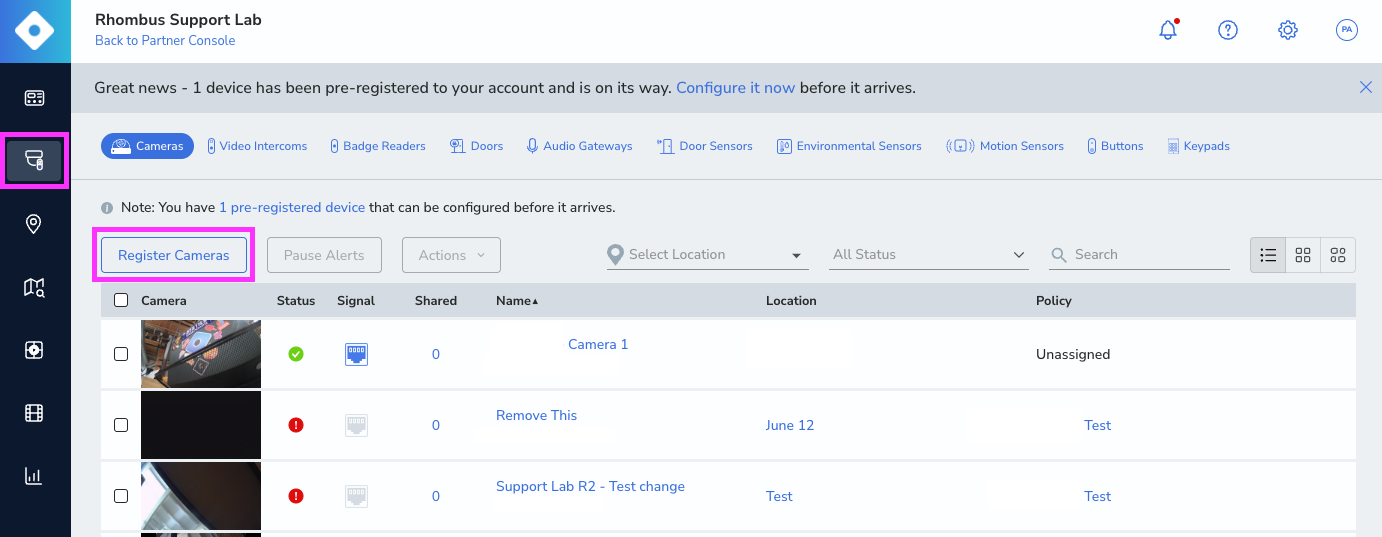Go to the Environmental Sensors tab

pyautogui.click(x=849, y=146)
